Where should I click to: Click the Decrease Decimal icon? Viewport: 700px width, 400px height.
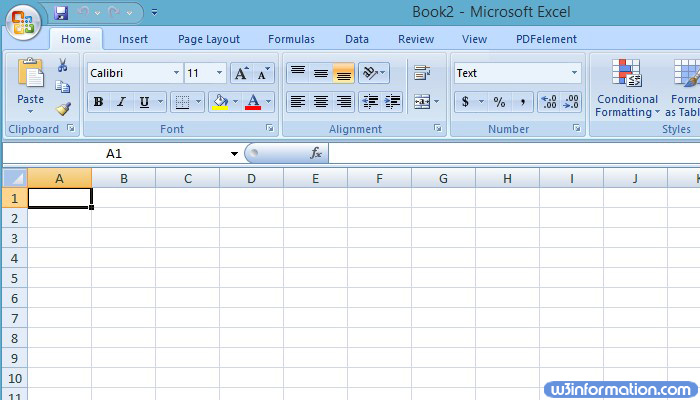(571, 102)
